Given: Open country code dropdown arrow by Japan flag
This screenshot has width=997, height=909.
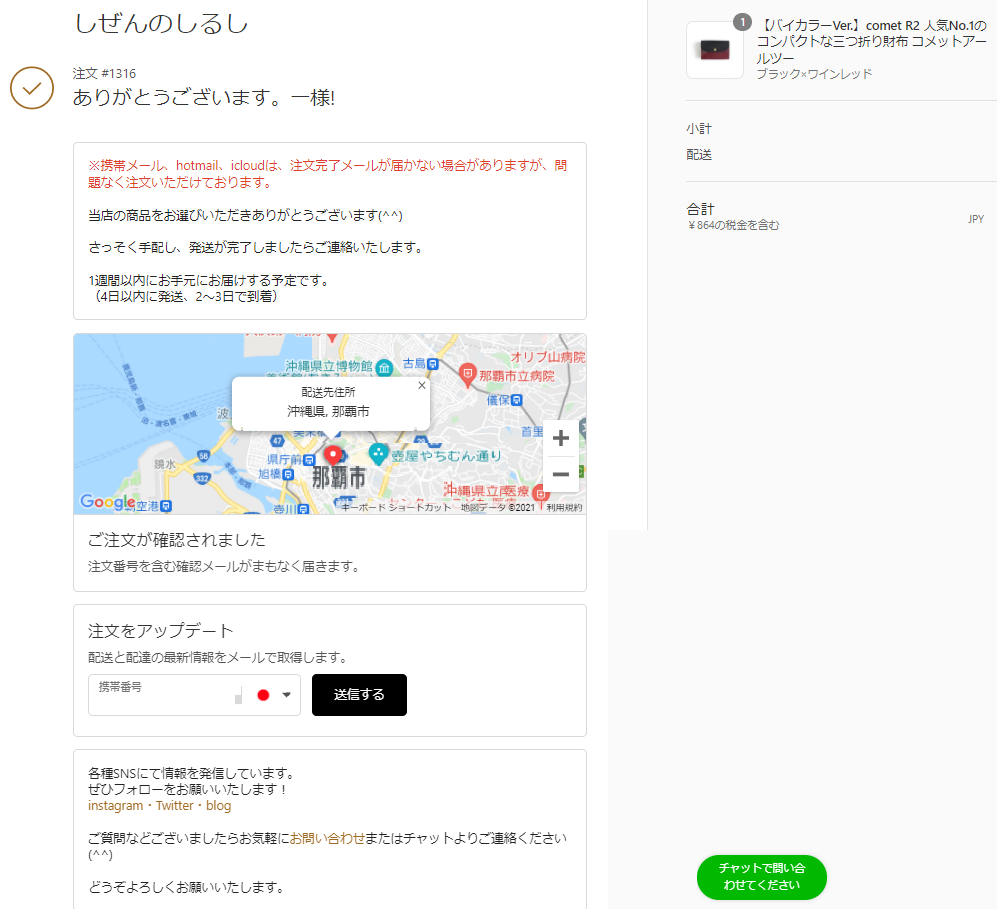Looking at the screenshot, I should (x=286, y=695).
